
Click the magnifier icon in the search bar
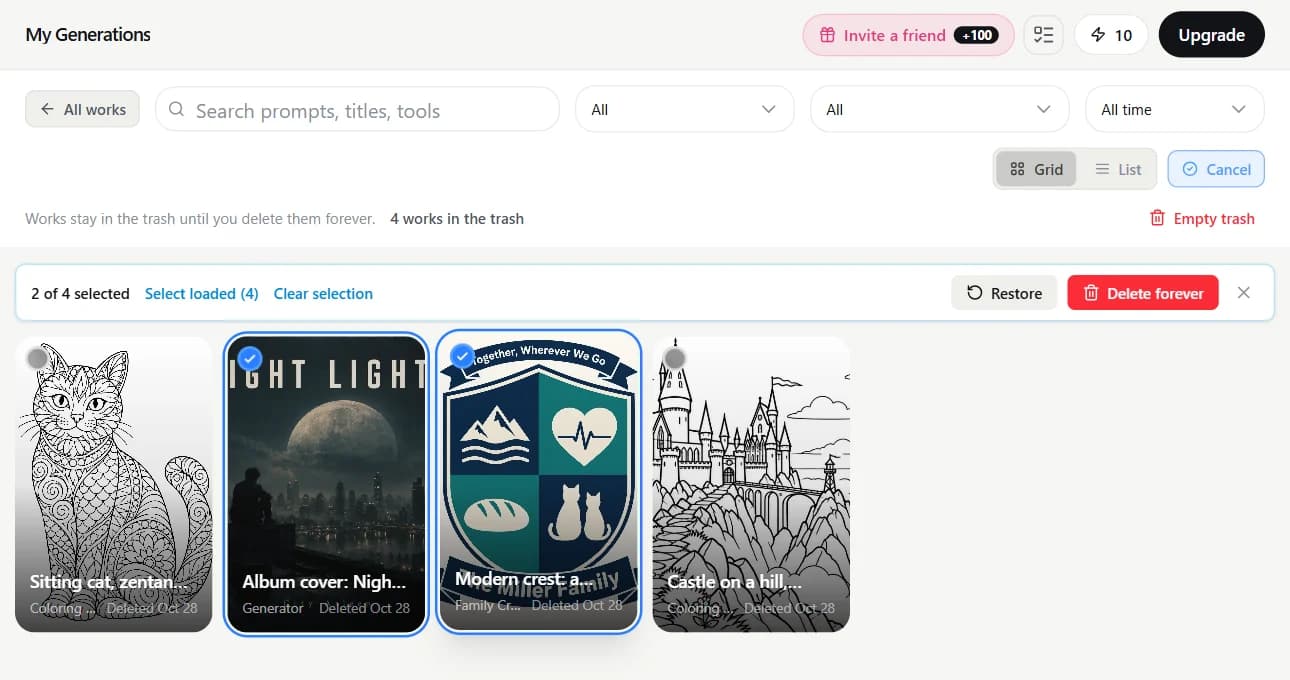point(177,110)
